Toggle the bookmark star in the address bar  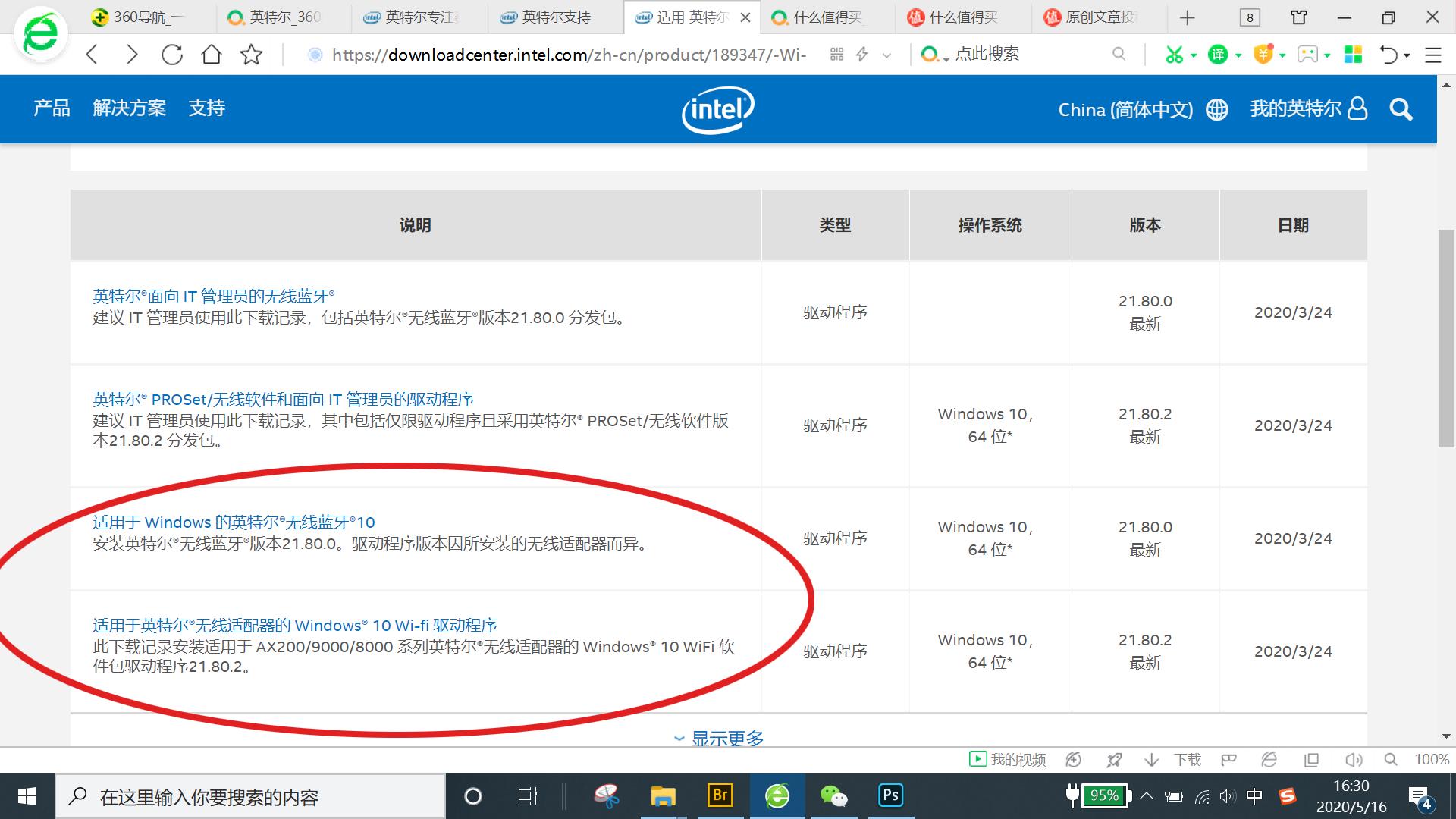(x=252, y=54)
